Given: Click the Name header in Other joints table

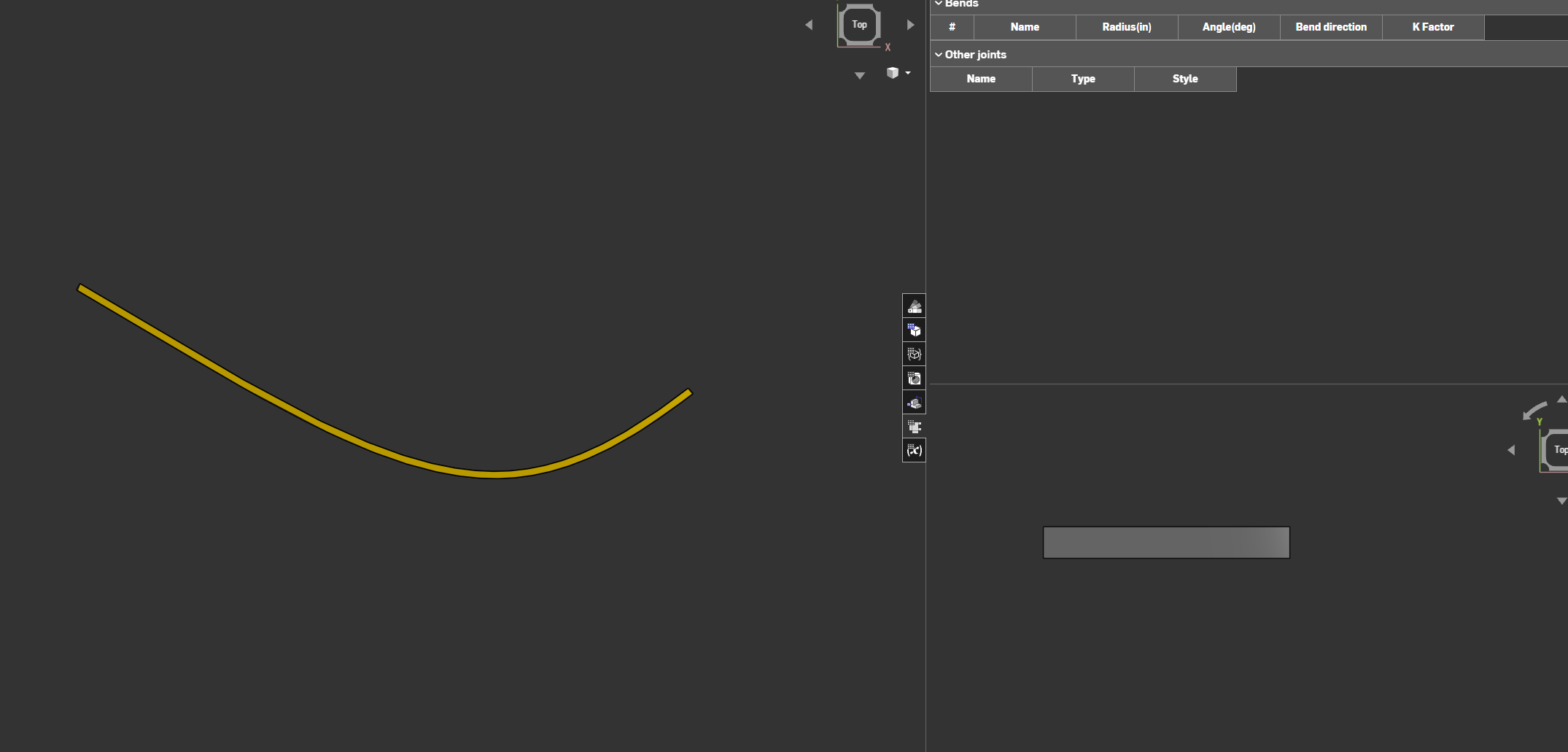Looking at the screenshot, I should coord(981,79).
